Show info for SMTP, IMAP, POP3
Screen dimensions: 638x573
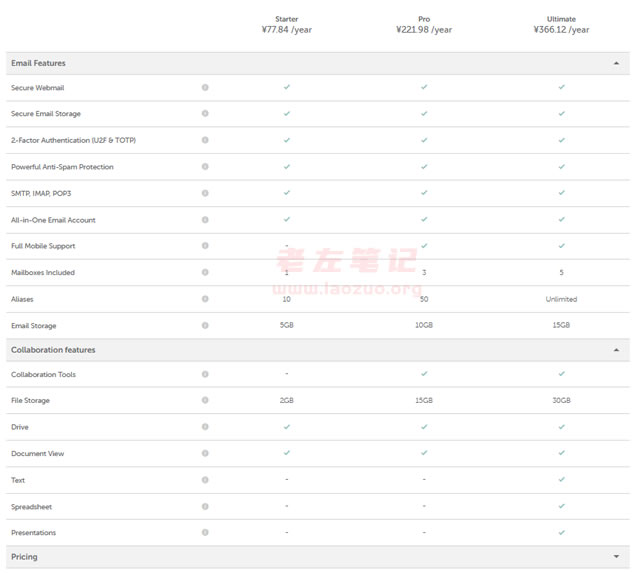pyautogui.click(x=205, y=193)
